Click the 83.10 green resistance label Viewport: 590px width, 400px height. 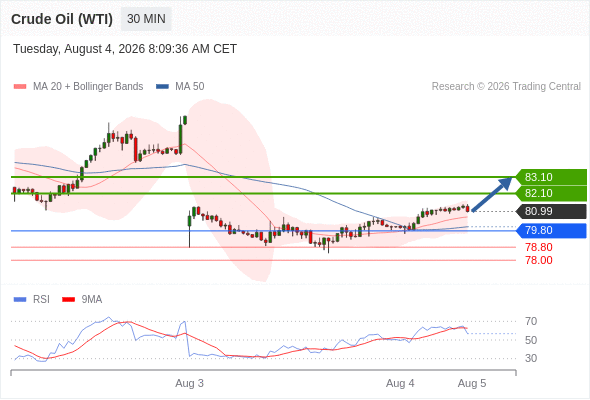click(x=551, y=177)
